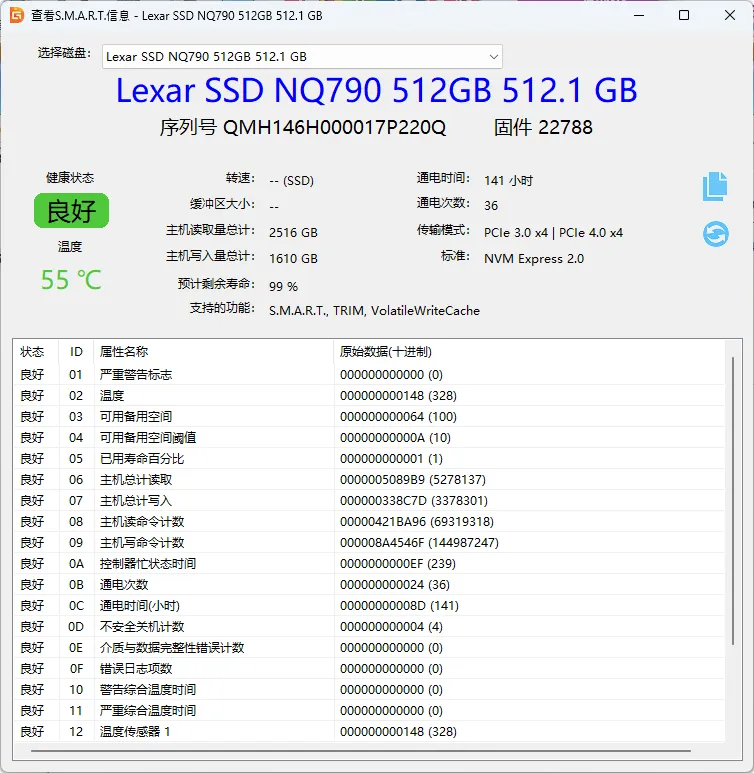This screenshot has height=773, width=754.
Task: Select the 可用备用空间 row name
Action: point(136,417)
